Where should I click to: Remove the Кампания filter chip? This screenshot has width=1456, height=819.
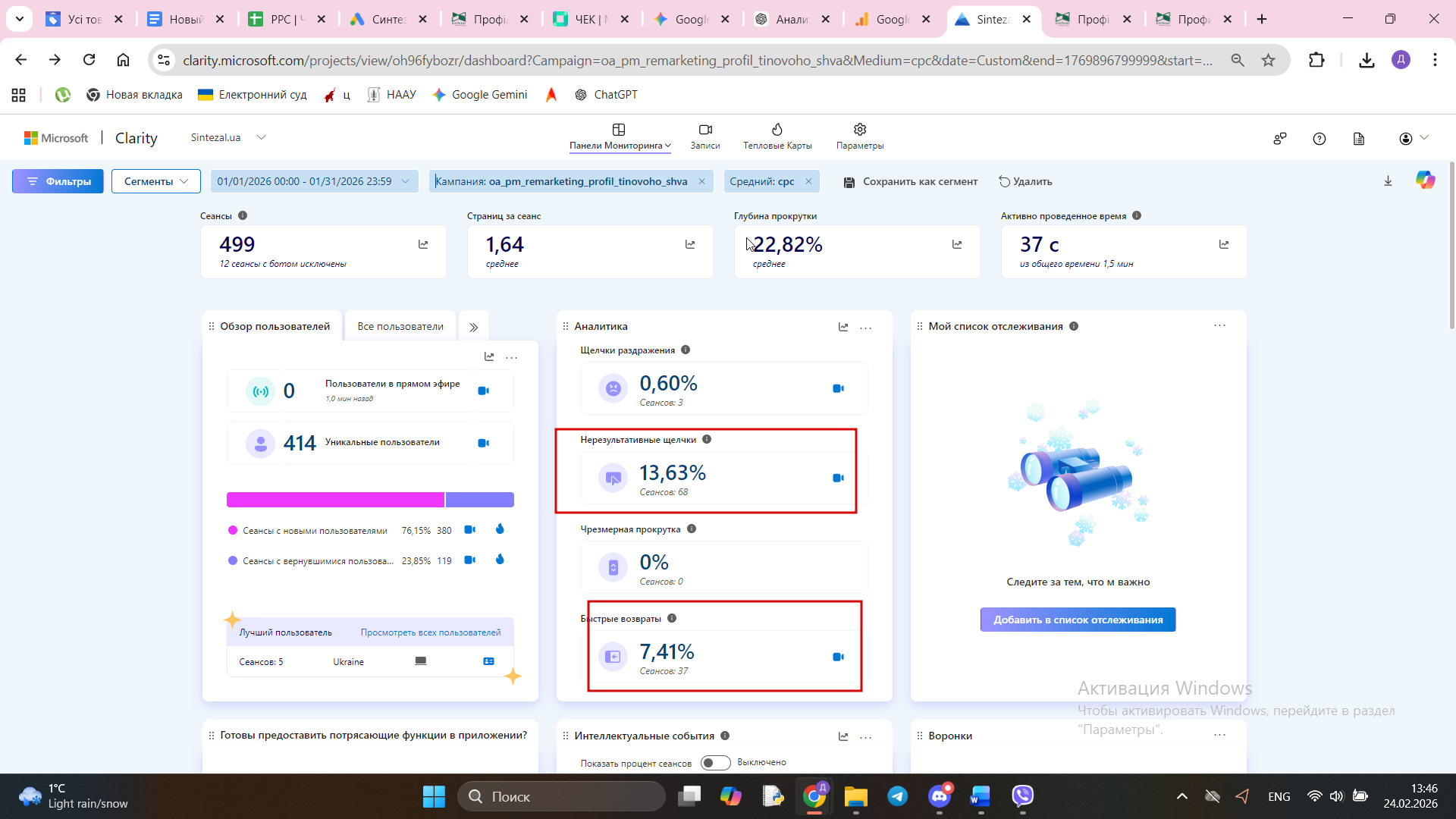click(x=701, y=181)
